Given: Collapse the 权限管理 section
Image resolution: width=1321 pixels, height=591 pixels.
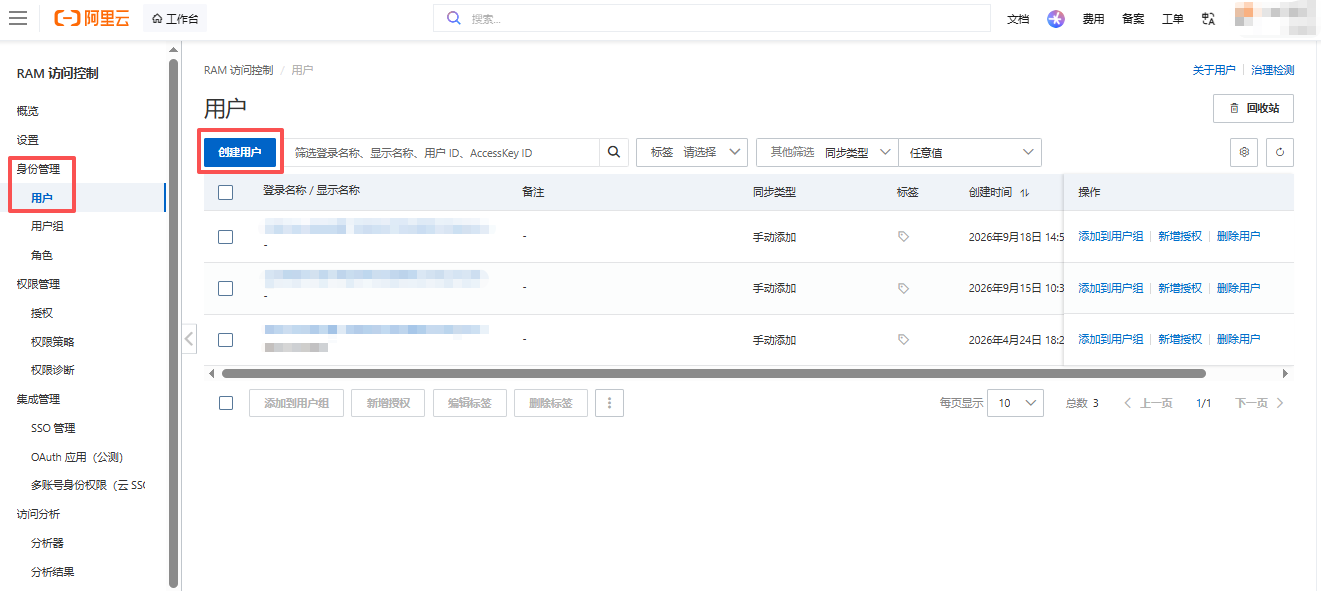Looking at the screenshot, I should click(x=38, y=284).
